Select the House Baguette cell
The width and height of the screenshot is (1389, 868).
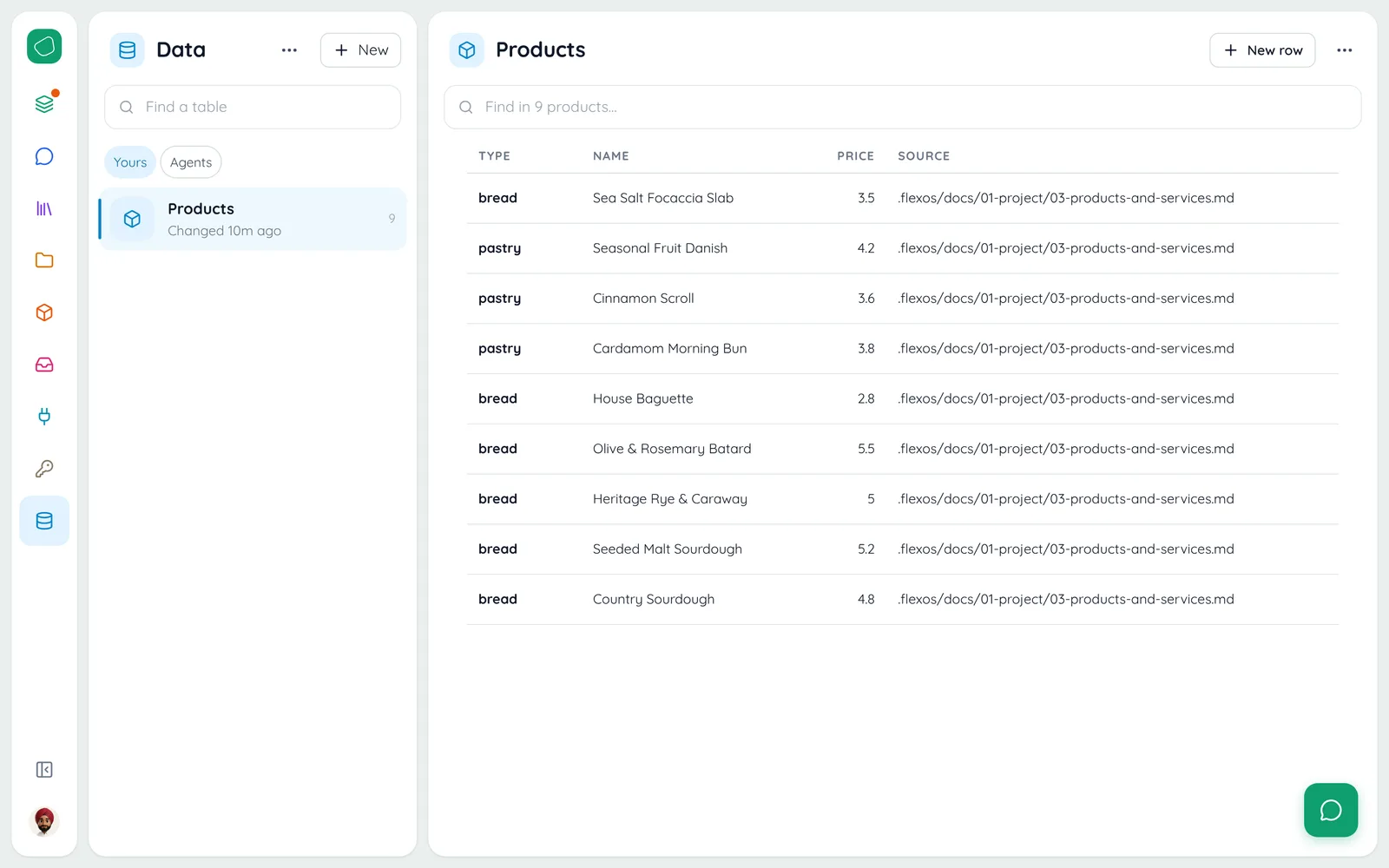(643, 399)
